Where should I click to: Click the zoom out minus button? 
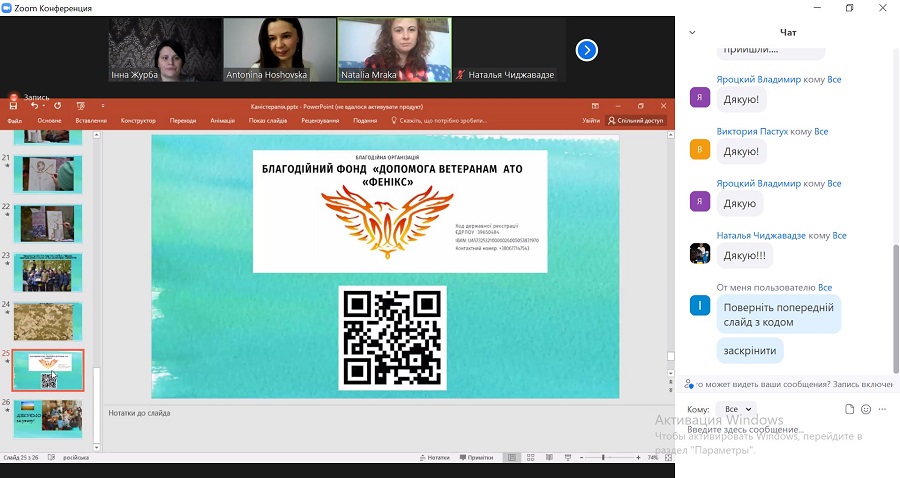tap(581, 457)
